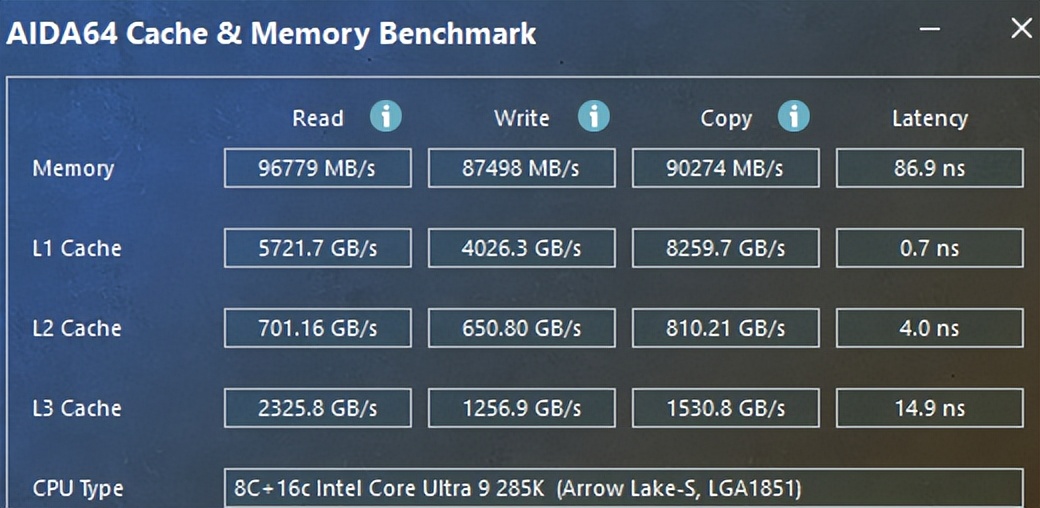Select the L1 Cache 0.7 ns latency
This screenshot has height=508, width=1040.
[929, 248]
